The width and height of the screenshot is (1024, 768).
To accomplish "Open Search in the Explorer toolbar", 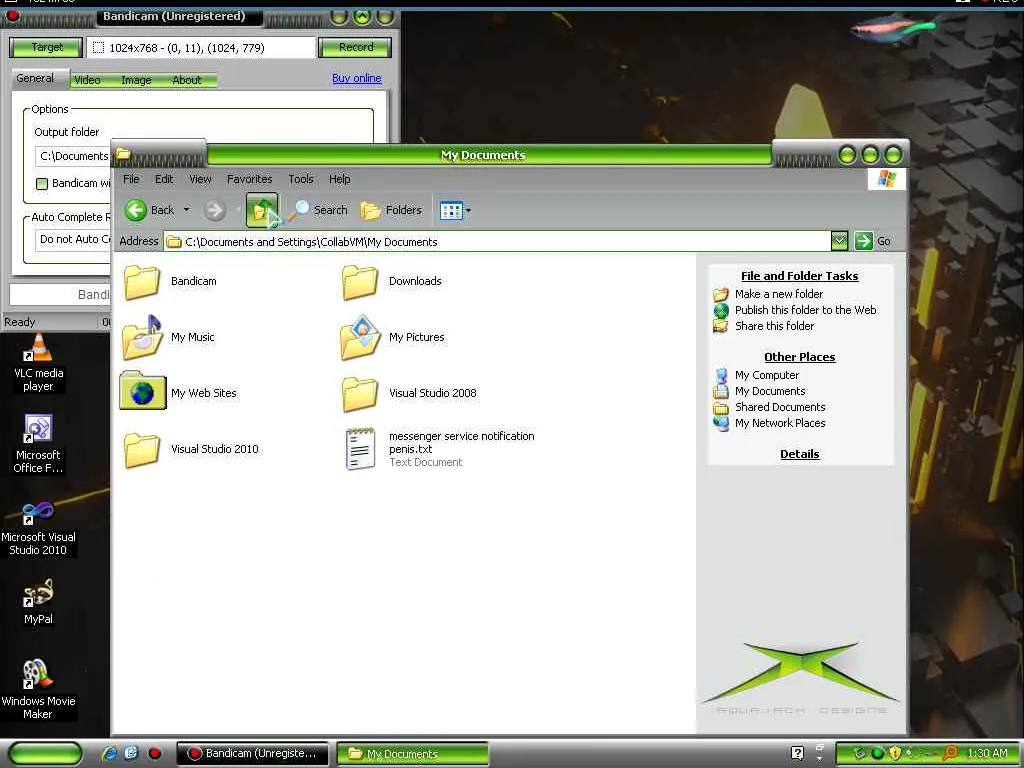I will (319, 210).
